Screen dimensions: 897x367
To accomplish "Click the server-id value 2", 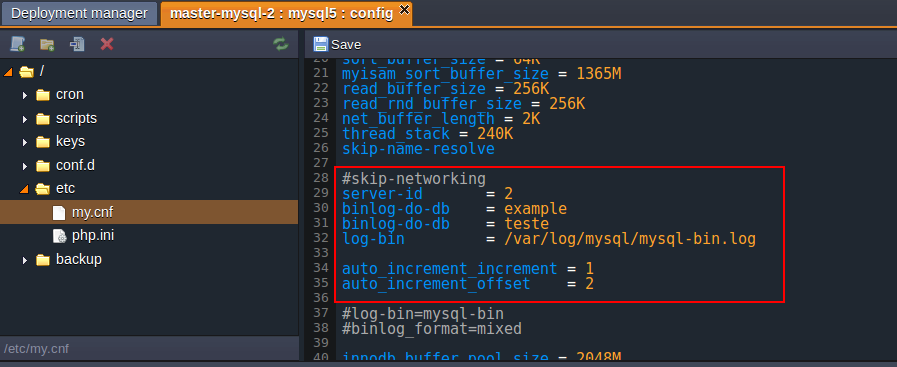I will point(509,194).
